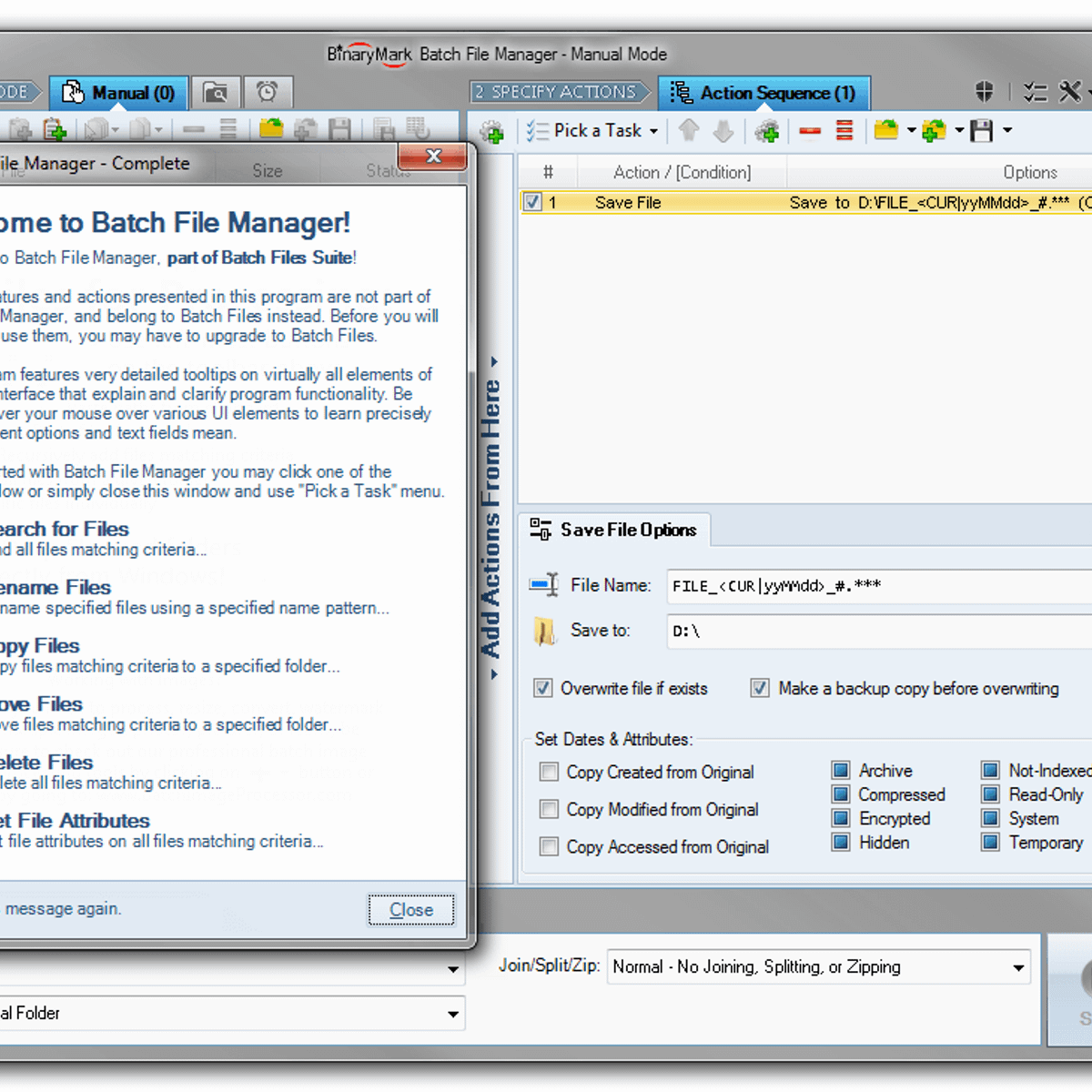Screen dimensions: 1092x1092
Task: Click the paste files from clipboard icon
Action: point(56,130)
